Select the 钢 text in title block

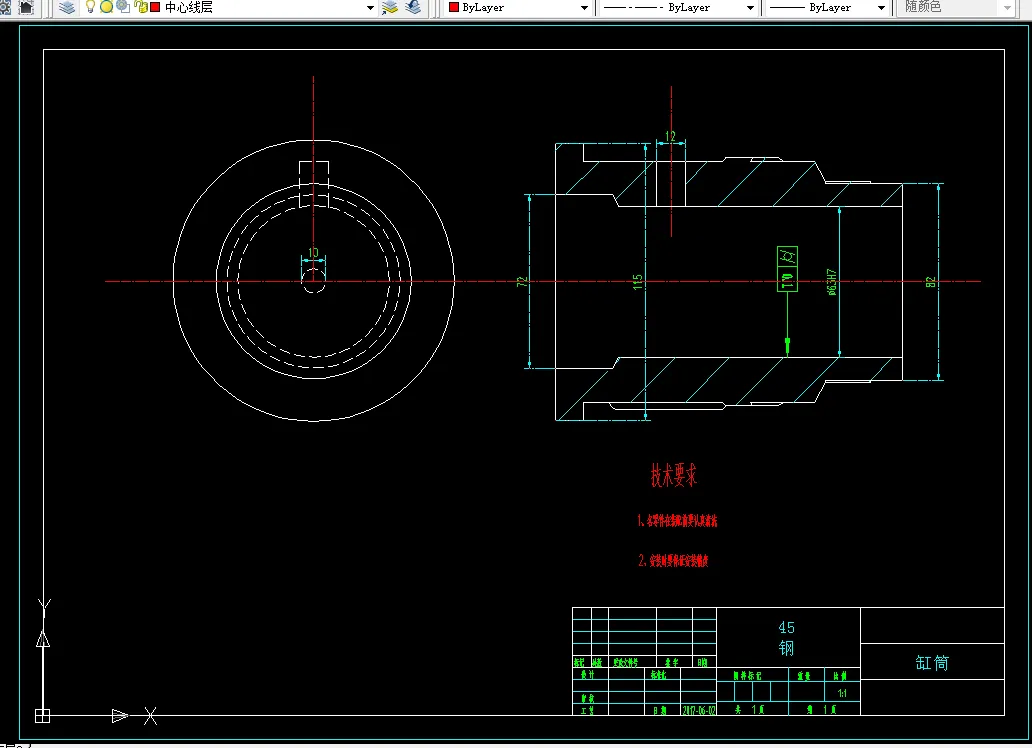click(787, 648)
